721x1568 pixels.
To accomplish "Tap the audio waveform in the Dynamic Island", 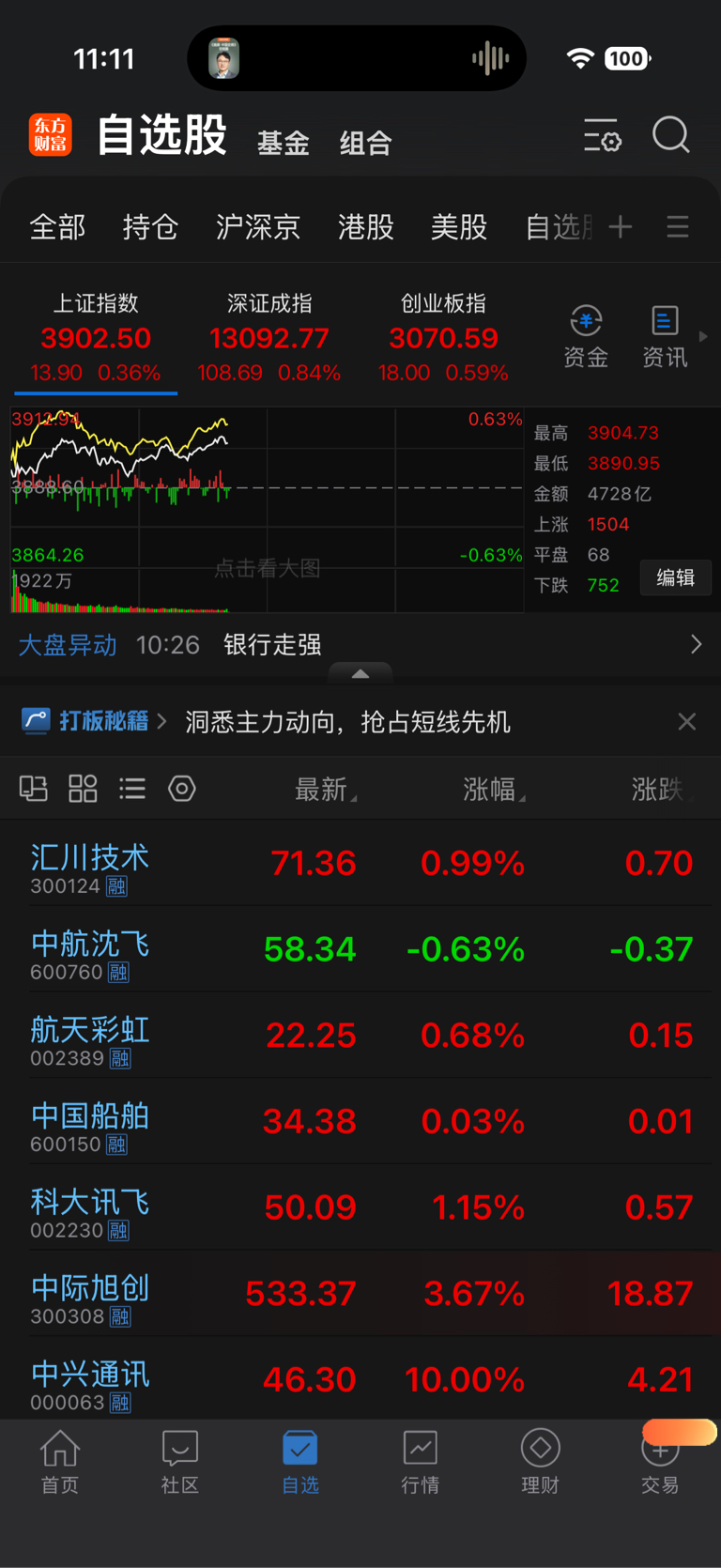I will (x=490, y=58).
